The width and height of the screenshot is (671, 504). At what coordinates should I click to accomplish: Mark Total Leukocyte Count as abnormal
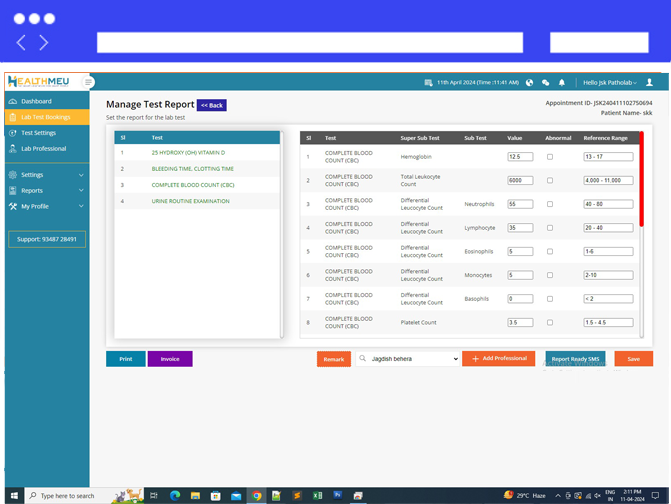click(550, 181)
